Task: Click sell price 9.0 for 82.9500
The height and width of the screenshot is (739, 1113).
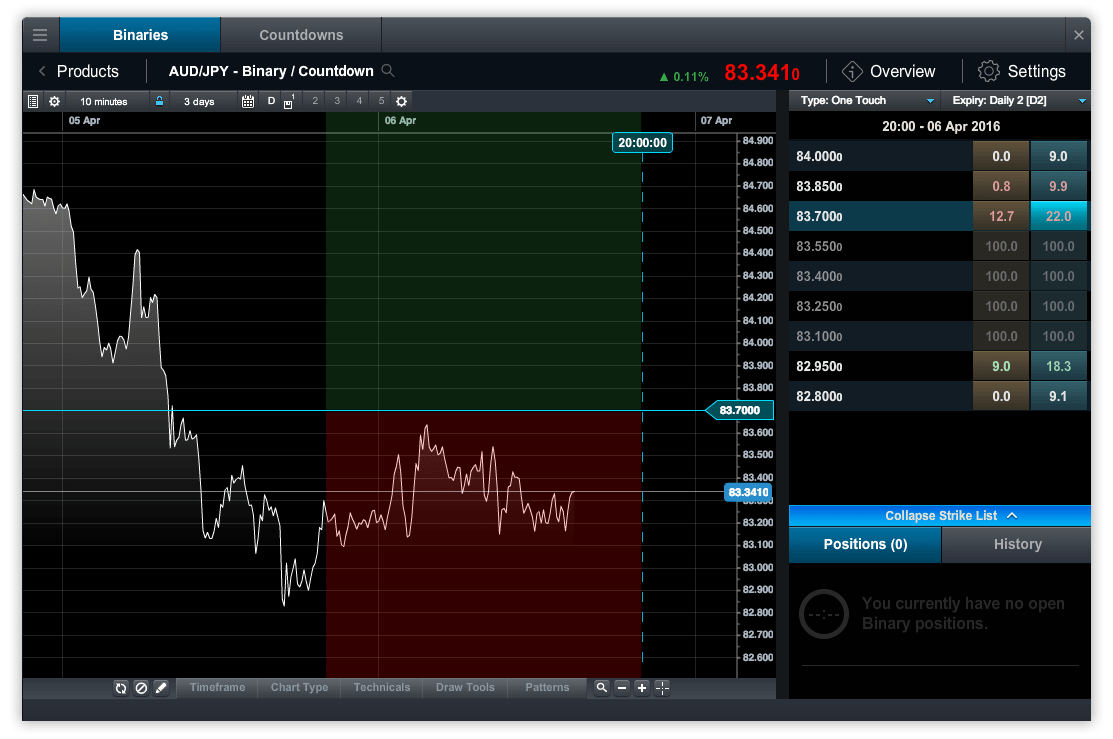Action: tap(1001, 366)
